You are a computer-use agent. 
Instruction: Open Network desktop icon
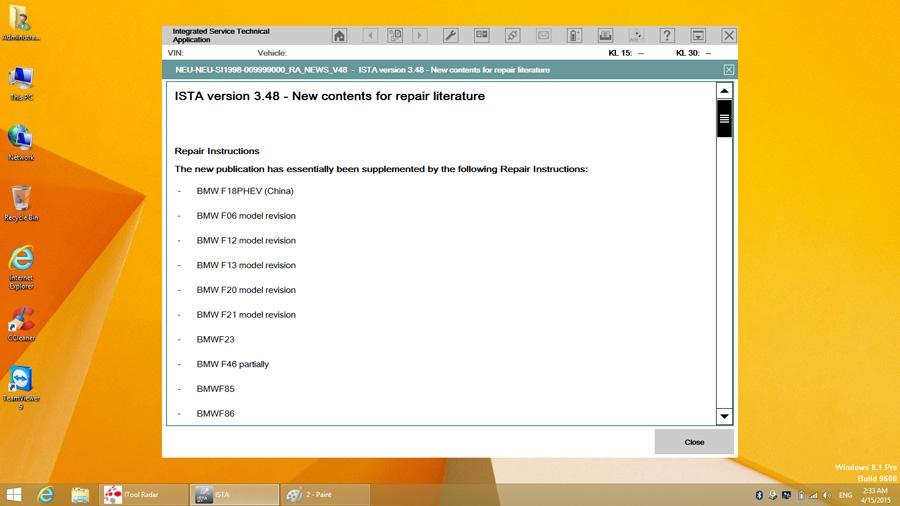pos(21,143)
